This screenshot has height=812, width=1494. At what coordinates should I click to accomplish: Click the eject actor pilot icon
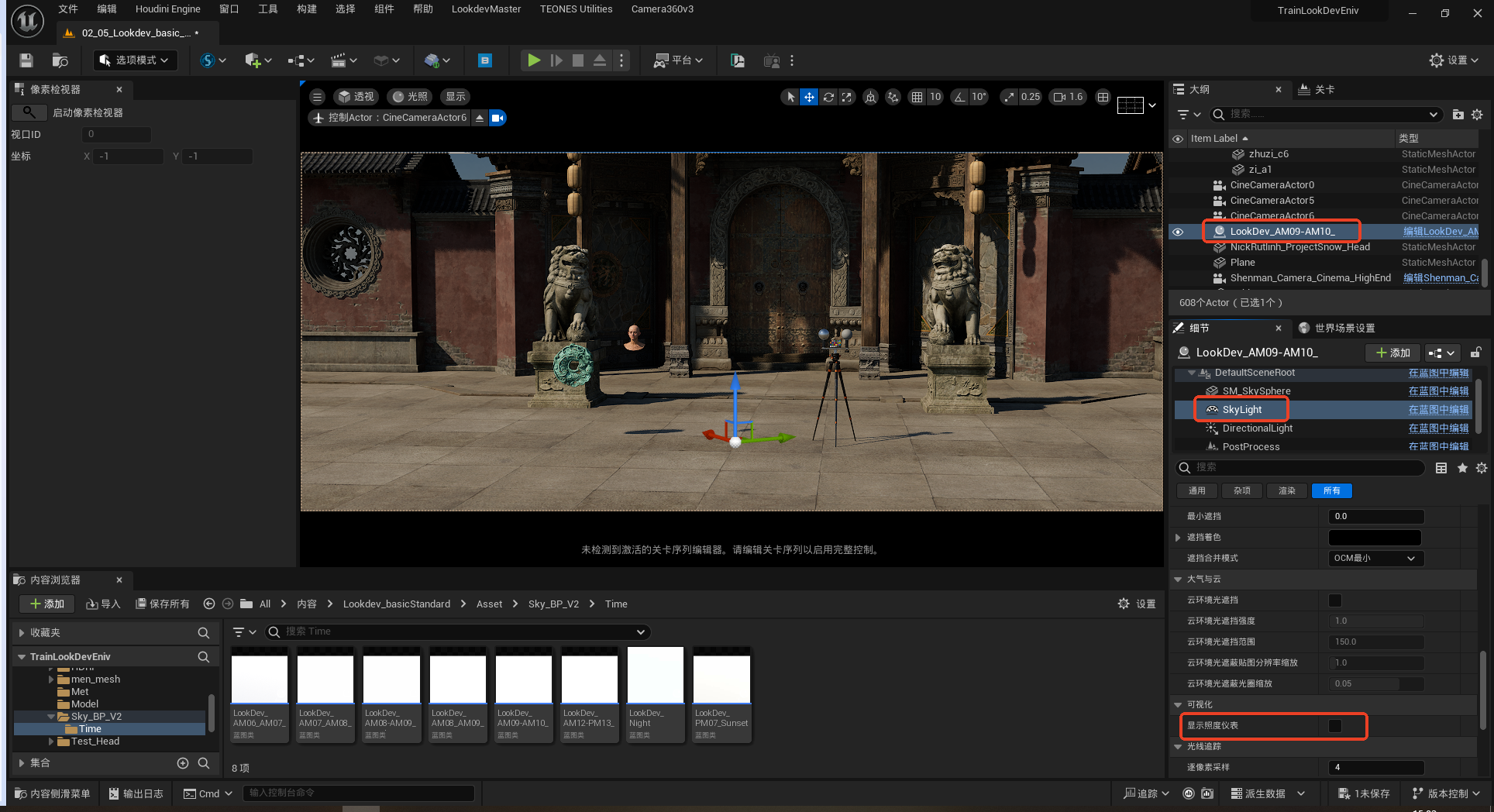[480, 118]
